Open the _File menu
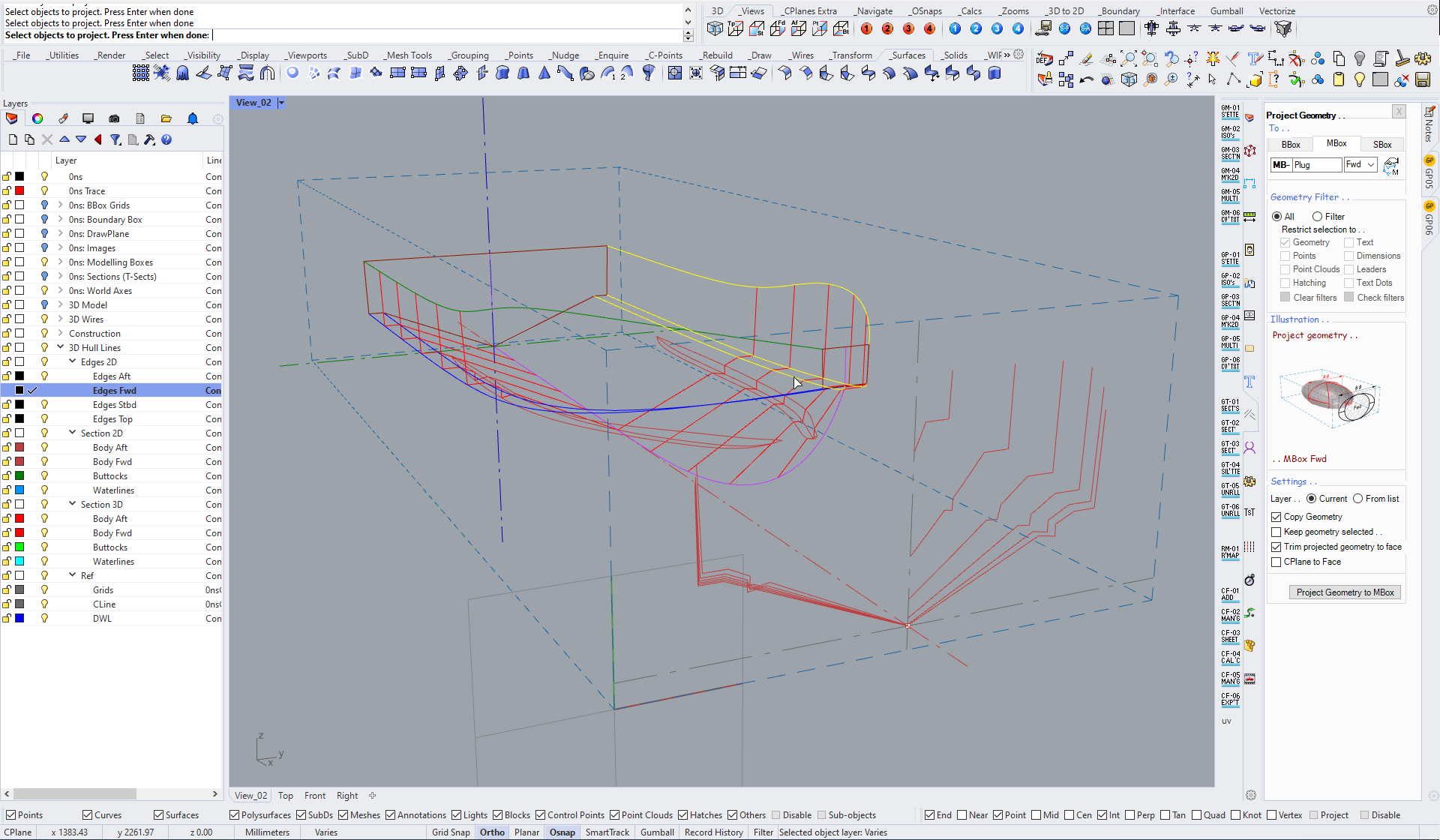Viewport: 1440px width, 840px height. 22,55
